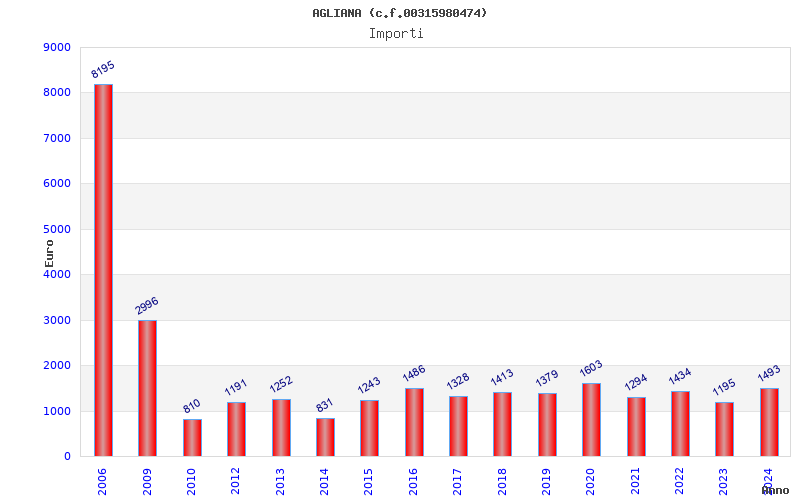Click the 2018 x-axis year label

502,481
